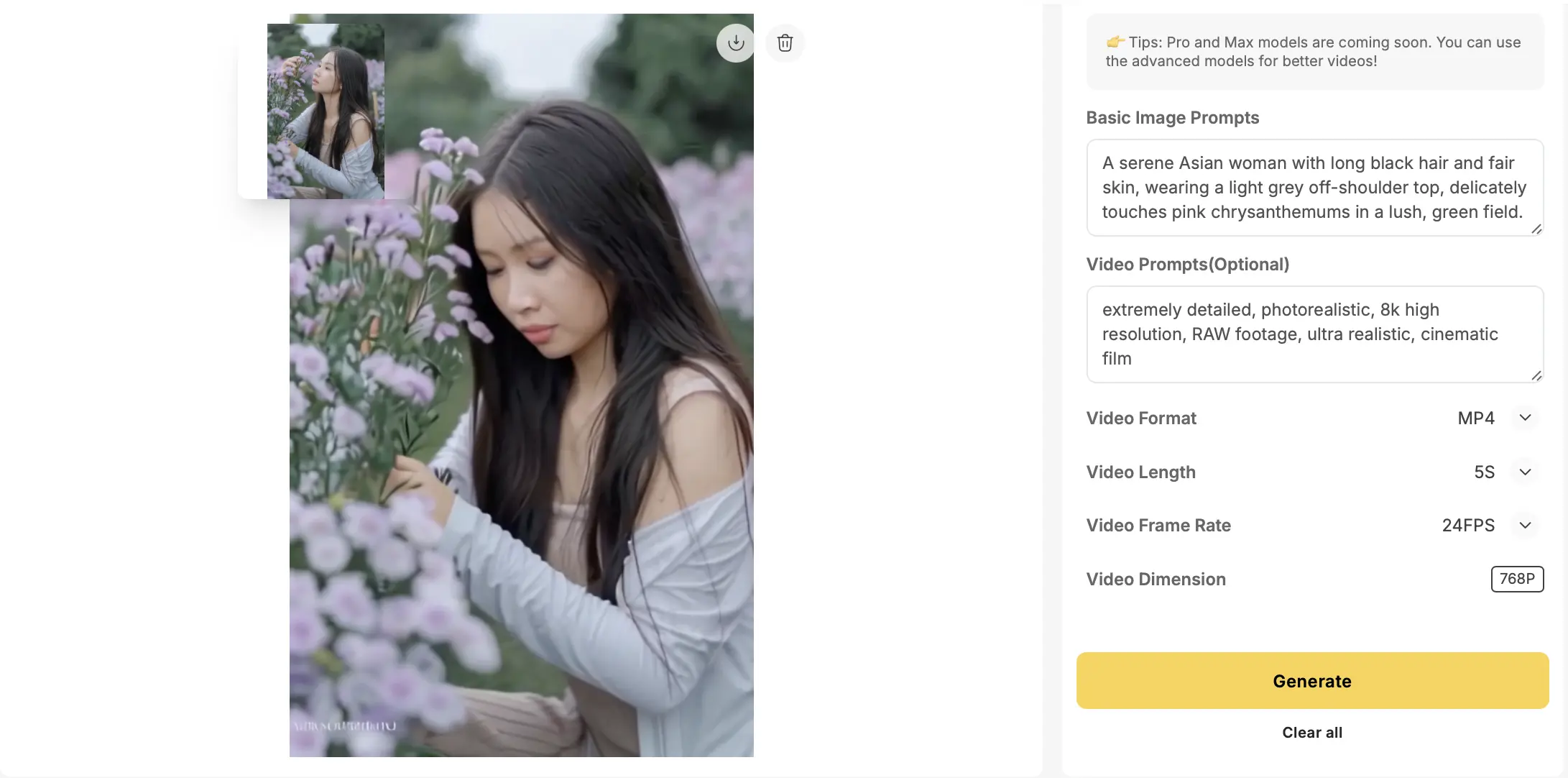
Task: Click the MP4 format value
Action: tap(1476, 418)
